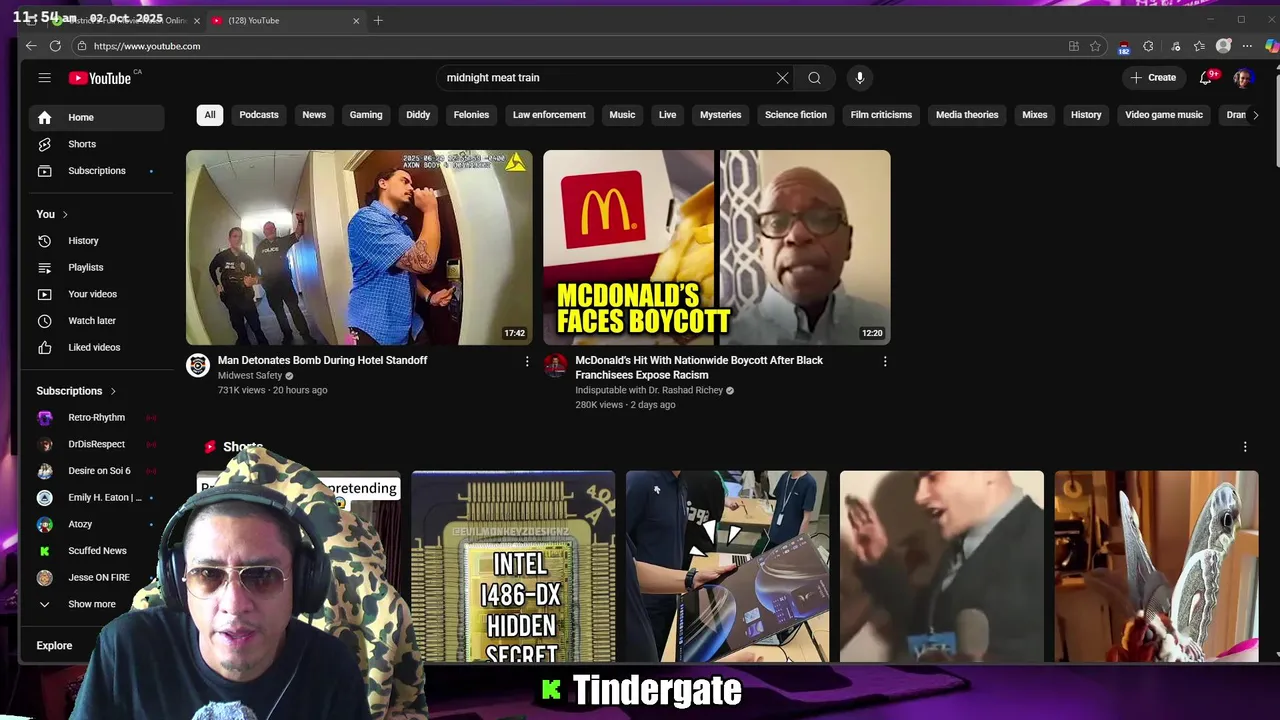
Task: Go back with the browser back arrow
Action: click(31, 46)
